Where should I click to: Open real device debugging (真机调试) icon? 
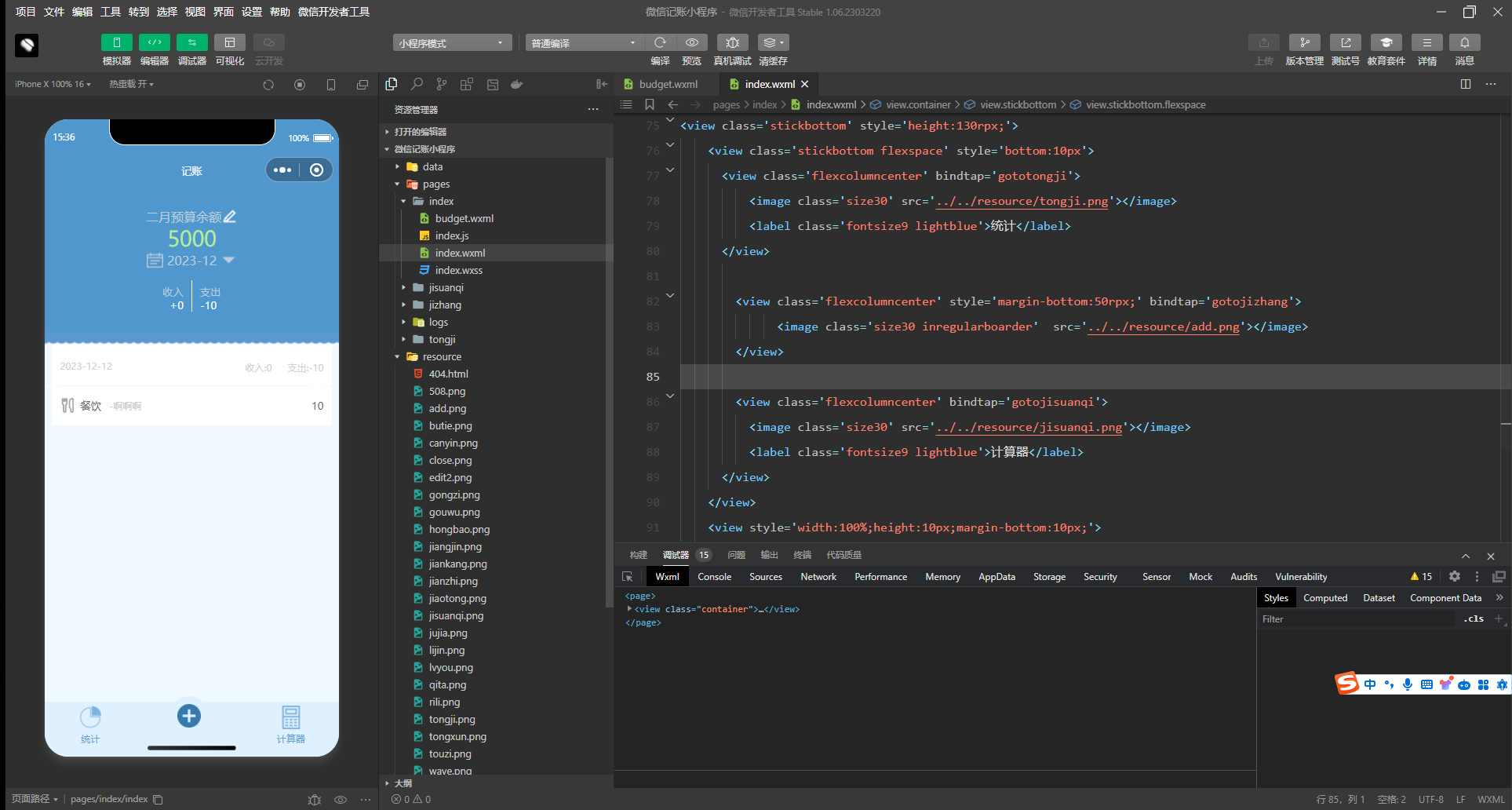(732, 42)
